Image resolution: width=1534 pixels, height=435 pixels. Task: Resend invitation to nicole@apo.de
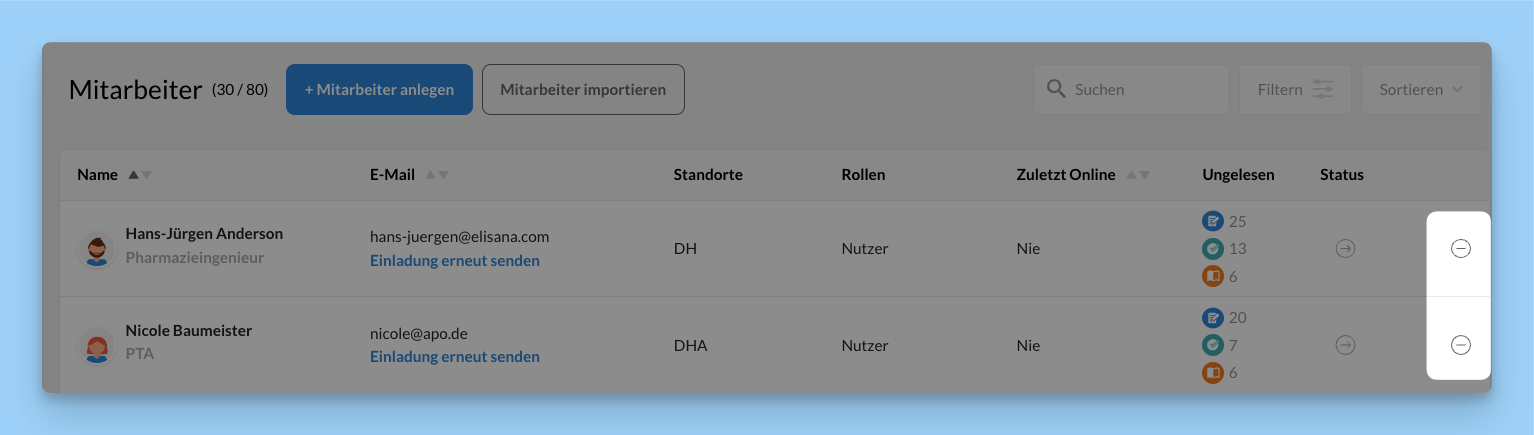tap(454, 357)
